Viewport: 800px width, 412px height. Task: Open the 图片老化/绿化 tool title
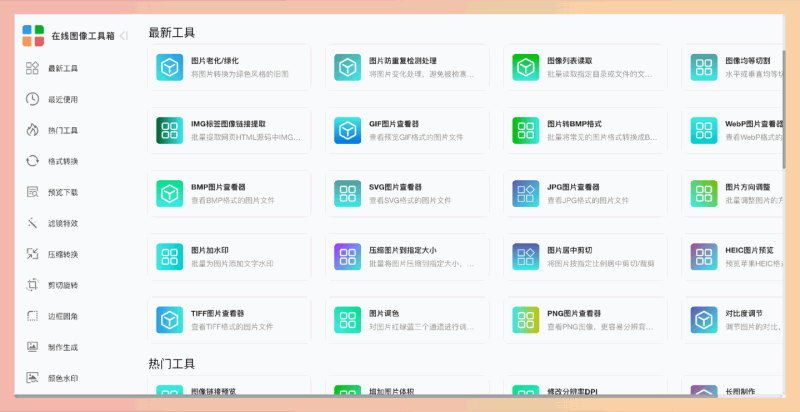coord(215,61)
